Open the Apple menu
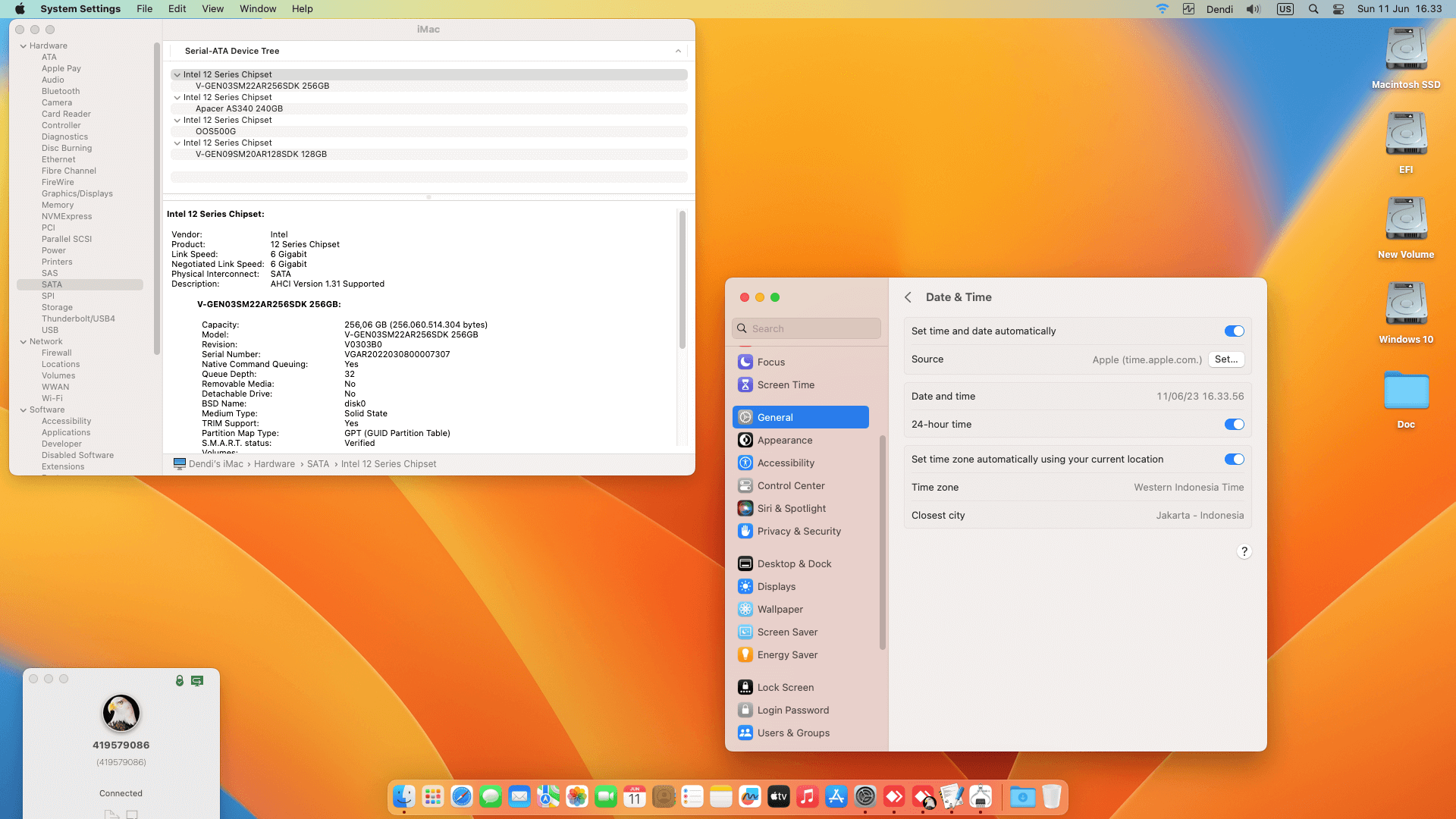The width and height of the screenshot is (1456, 819). 20,9
